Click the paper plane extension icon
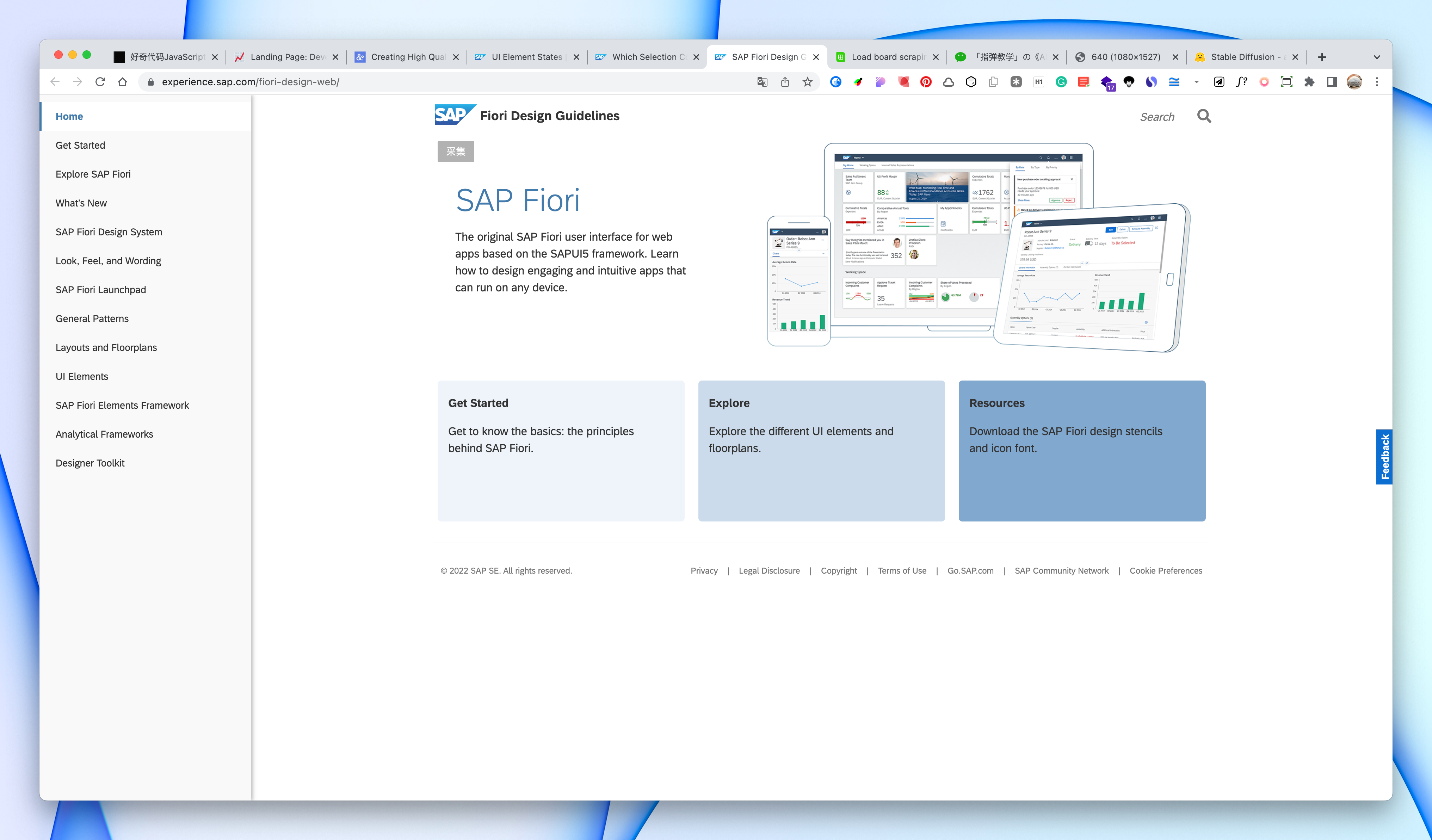Image resolution: width=1432 pixels, height=840 pixels. 1219,82
